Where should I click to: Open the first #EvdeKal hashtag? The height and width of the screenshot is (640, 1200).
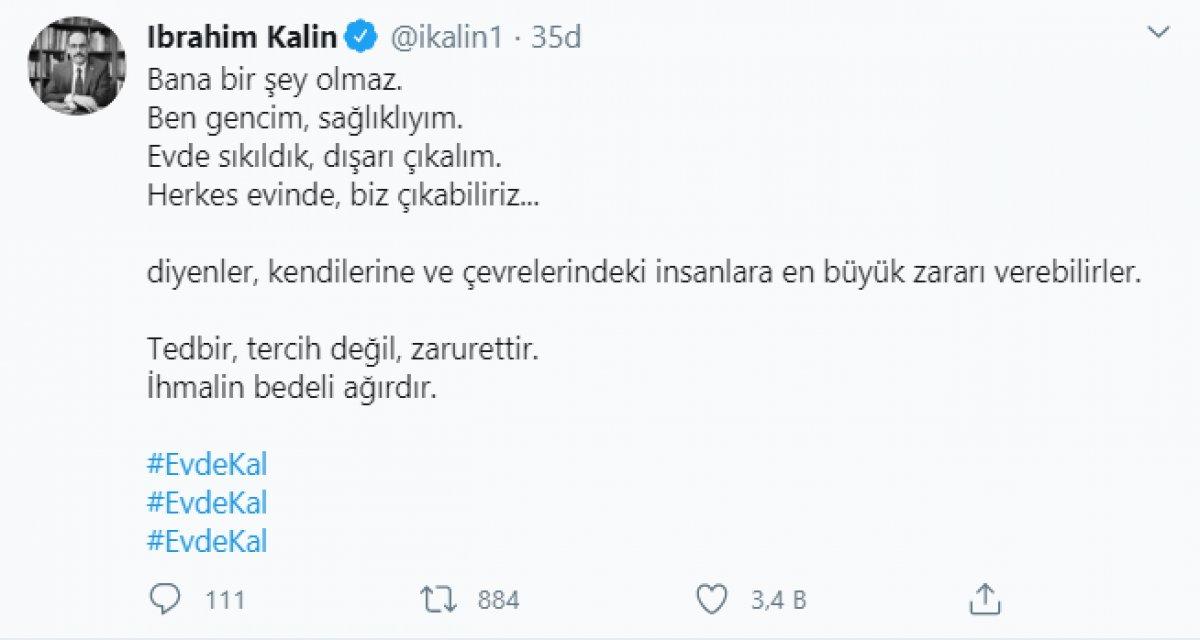pyautogui.click(x=206, y=462)
